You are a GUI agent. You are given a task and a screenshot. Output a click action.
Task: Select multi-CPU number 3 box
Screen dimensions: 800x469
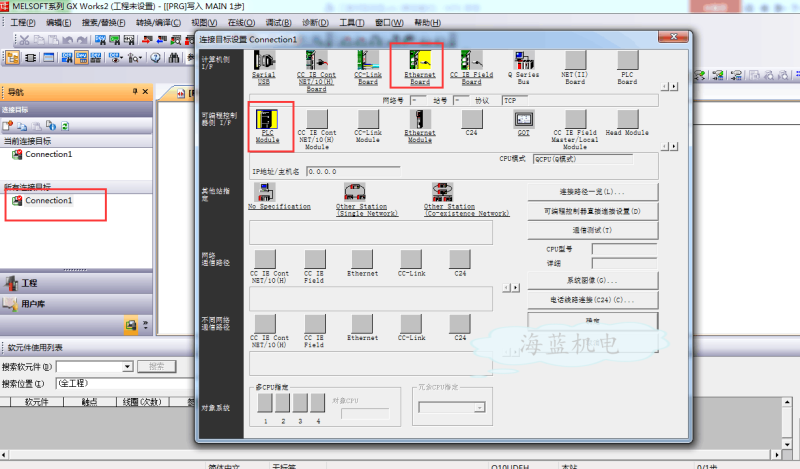point(300,402)
